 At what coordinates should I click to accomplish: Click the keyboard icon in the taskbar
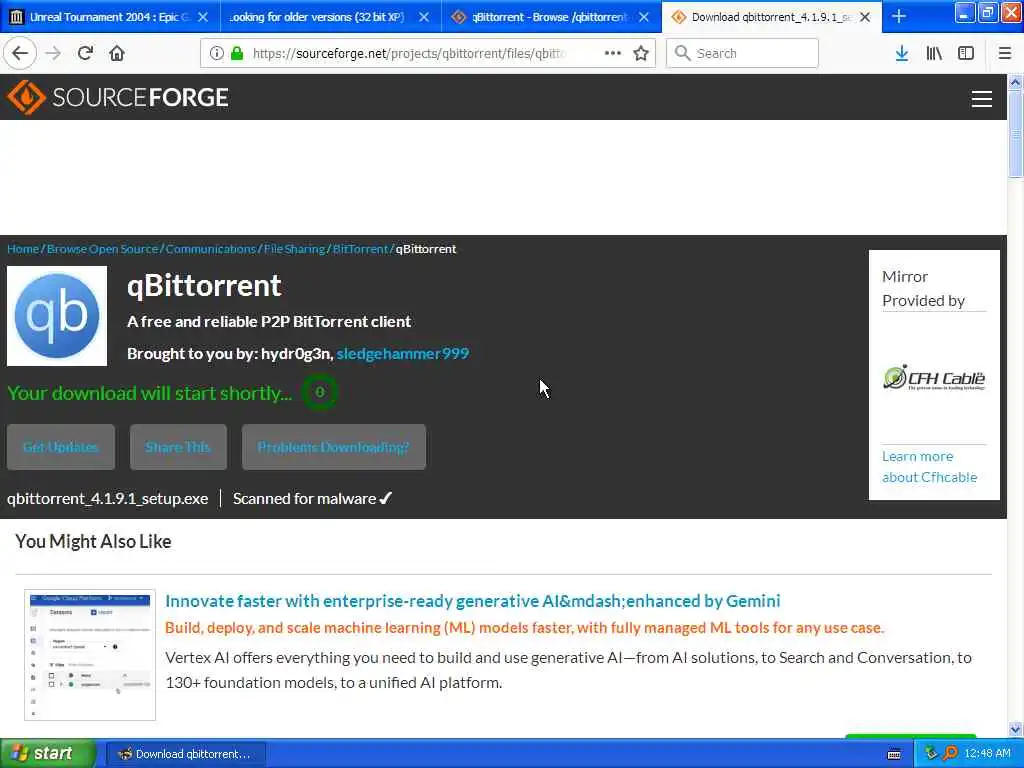[x=894, y=754]
